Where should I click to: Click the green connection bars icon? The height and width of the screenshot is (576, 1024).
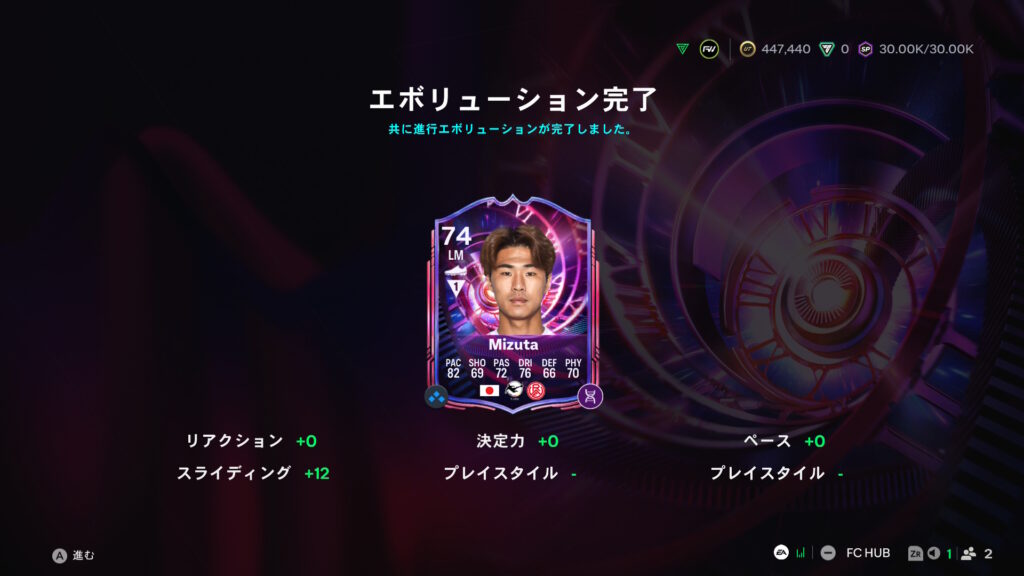click(x=800, y=553)
